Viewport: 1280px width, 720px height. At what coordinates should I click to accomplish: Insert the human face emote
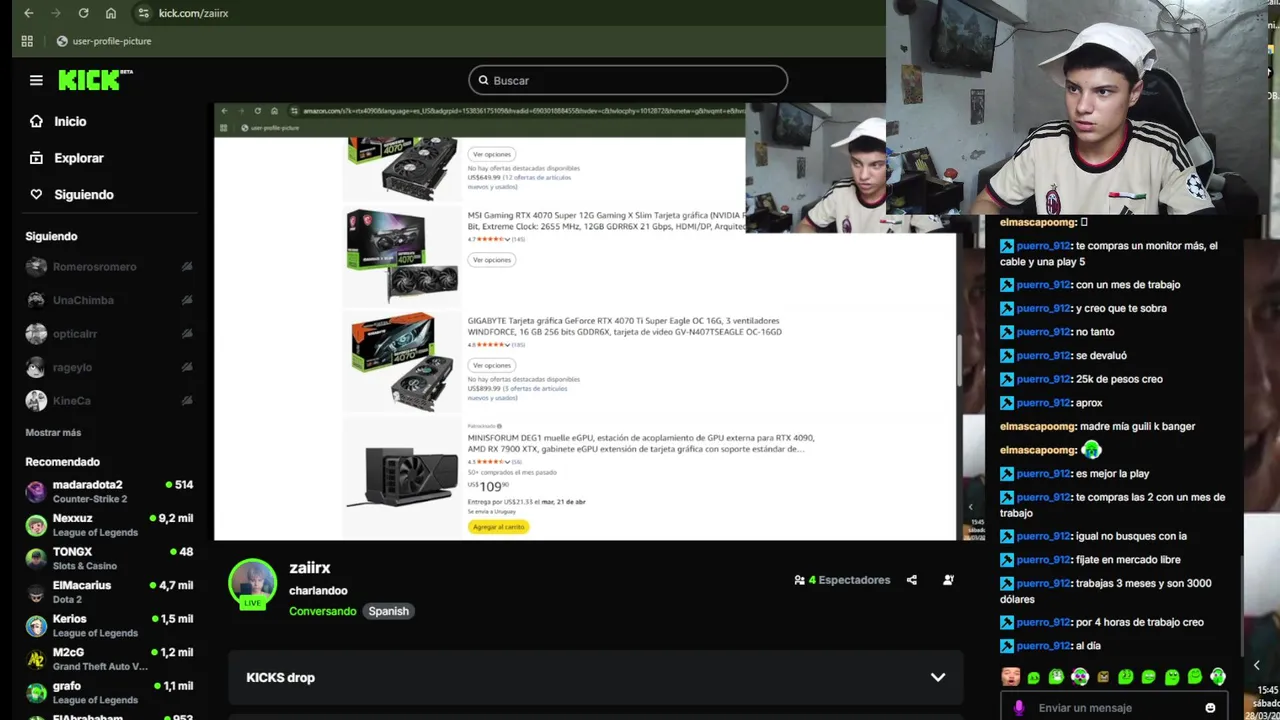[x=1011, y=677]
